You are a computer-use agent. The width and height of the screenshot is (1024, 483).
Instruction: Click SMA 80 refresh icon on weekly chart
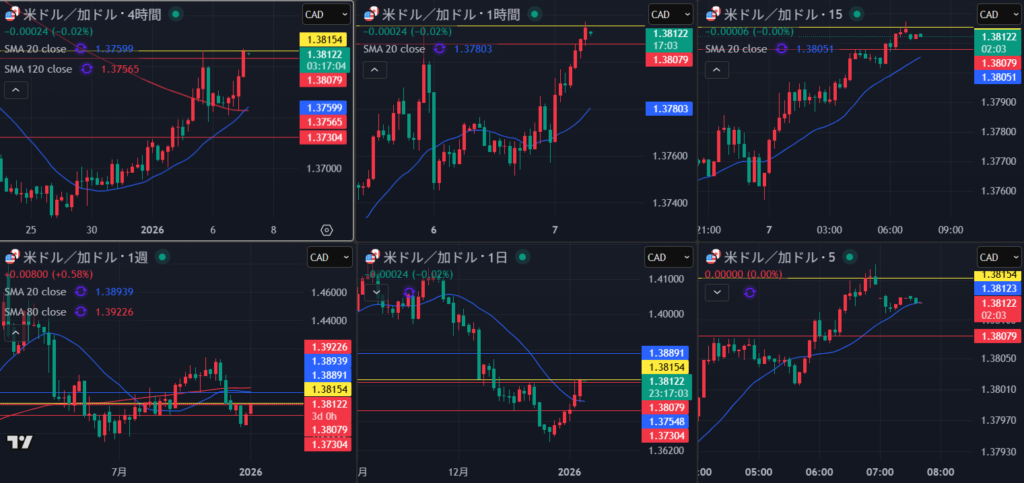[81, 311]
